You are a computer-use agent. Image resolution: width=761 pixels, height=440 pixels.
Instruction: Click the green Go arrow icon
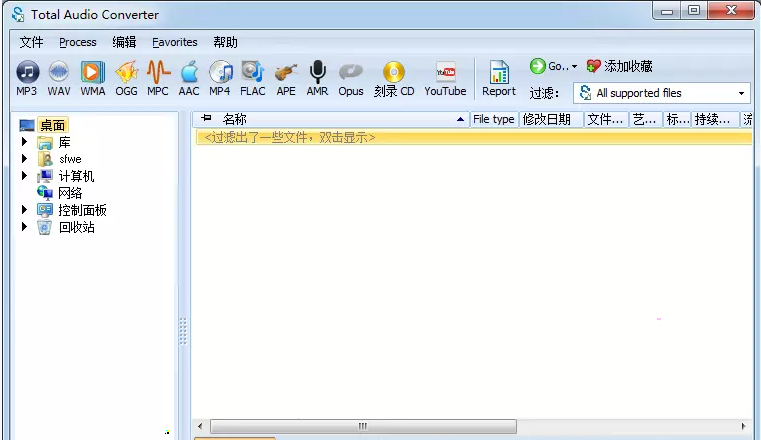pos(538,66)
